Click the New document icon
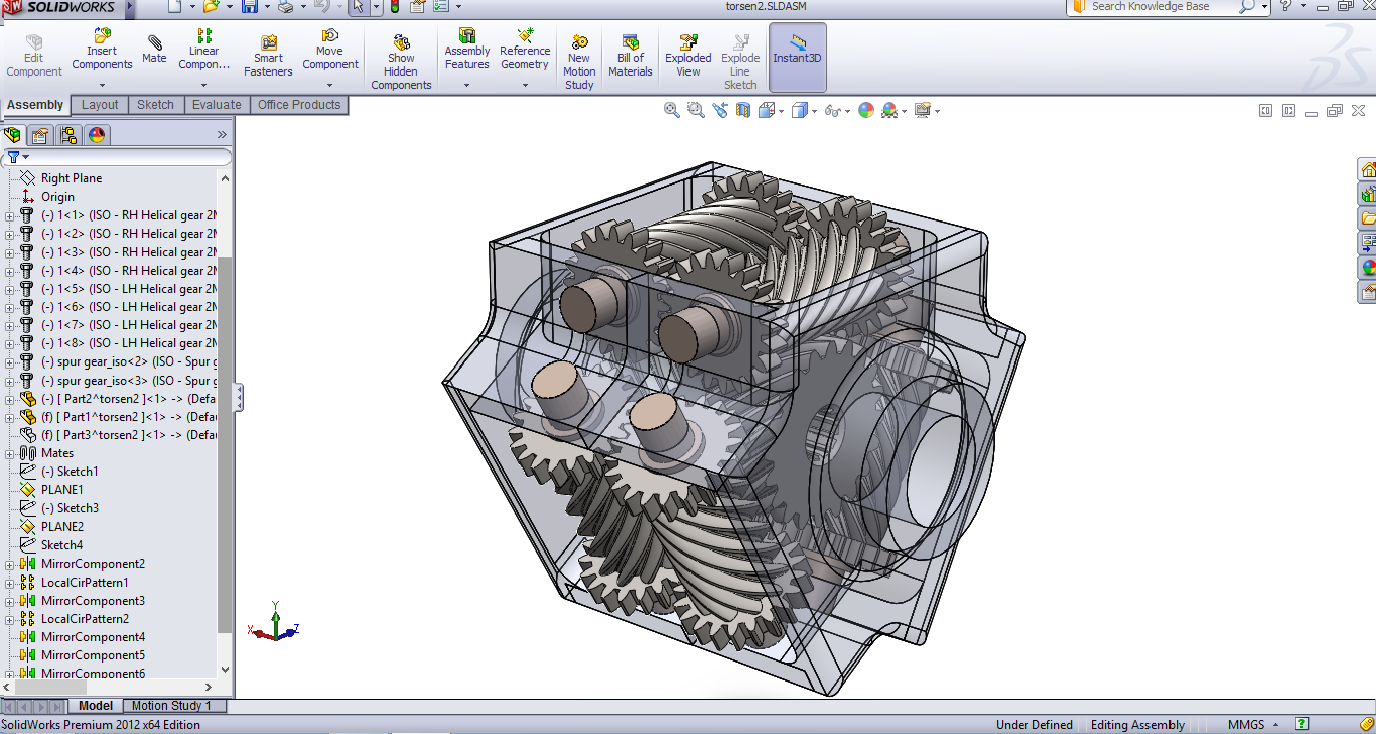Screen dimensions: 1376x734 pyautogui.click(x=174, y=7)
